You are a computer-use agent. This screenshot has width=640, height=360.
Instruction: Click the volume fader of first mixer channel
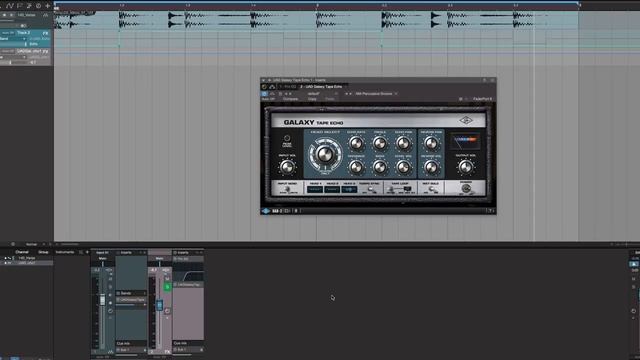click(x=102, y=300)
